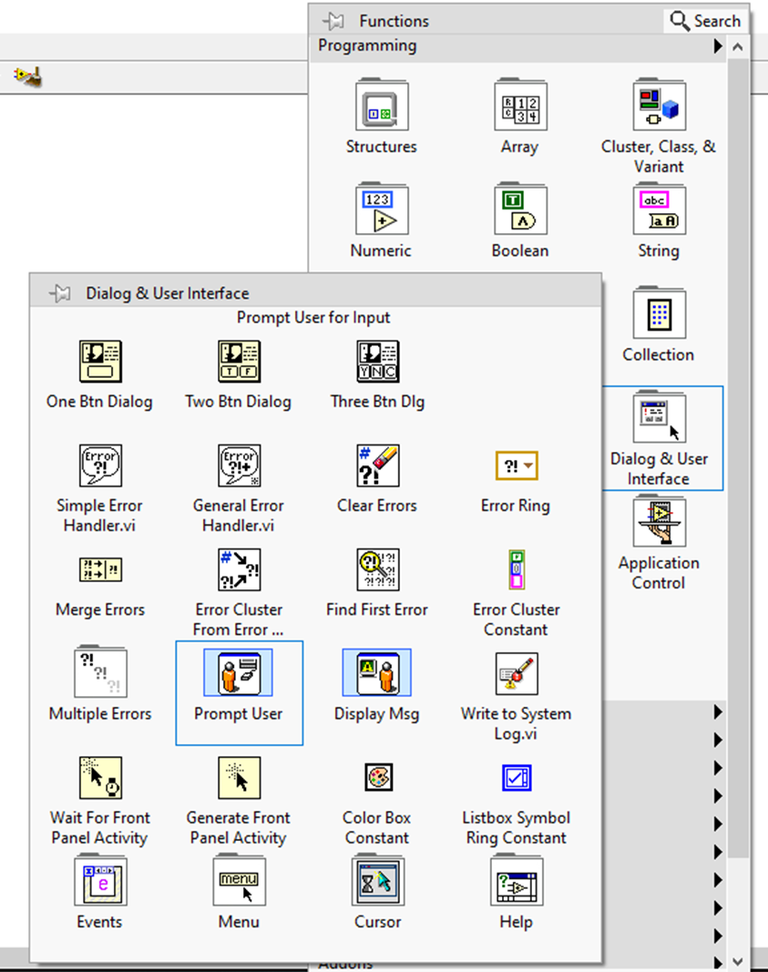Screen dimensions: 768x972
Task: Open Cluster, Class, & Variant palette
Action: click(659, 105)
